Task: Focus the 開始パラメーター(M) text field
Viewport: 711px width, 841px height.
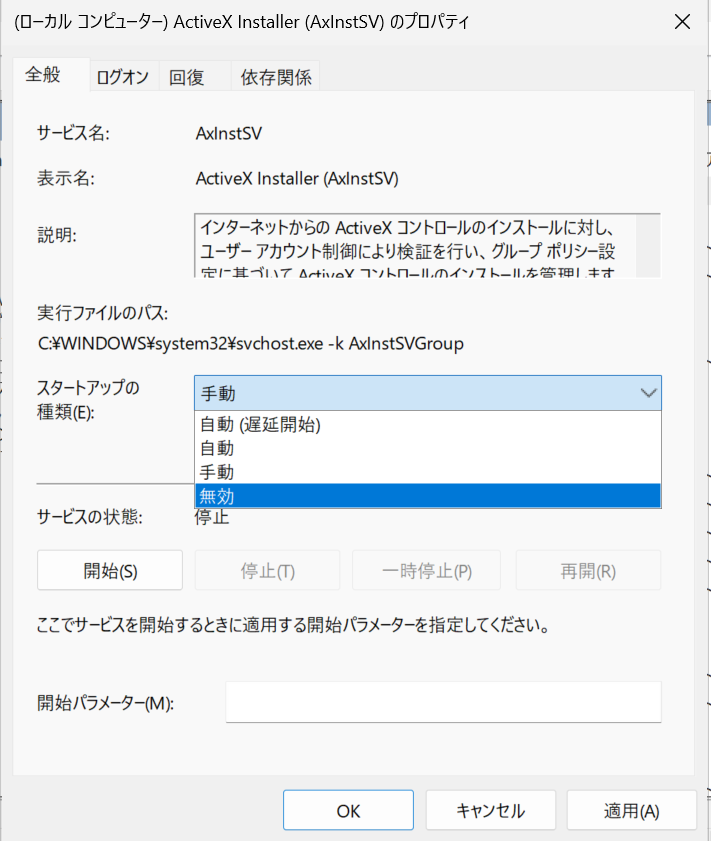Action: pos(443,702)
